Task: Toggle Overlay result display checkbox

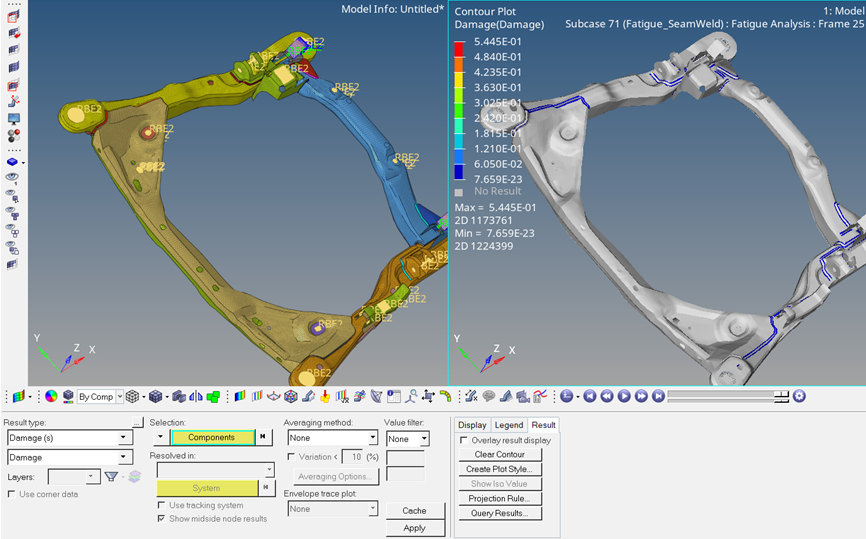Action: click(x=464, y=440)
